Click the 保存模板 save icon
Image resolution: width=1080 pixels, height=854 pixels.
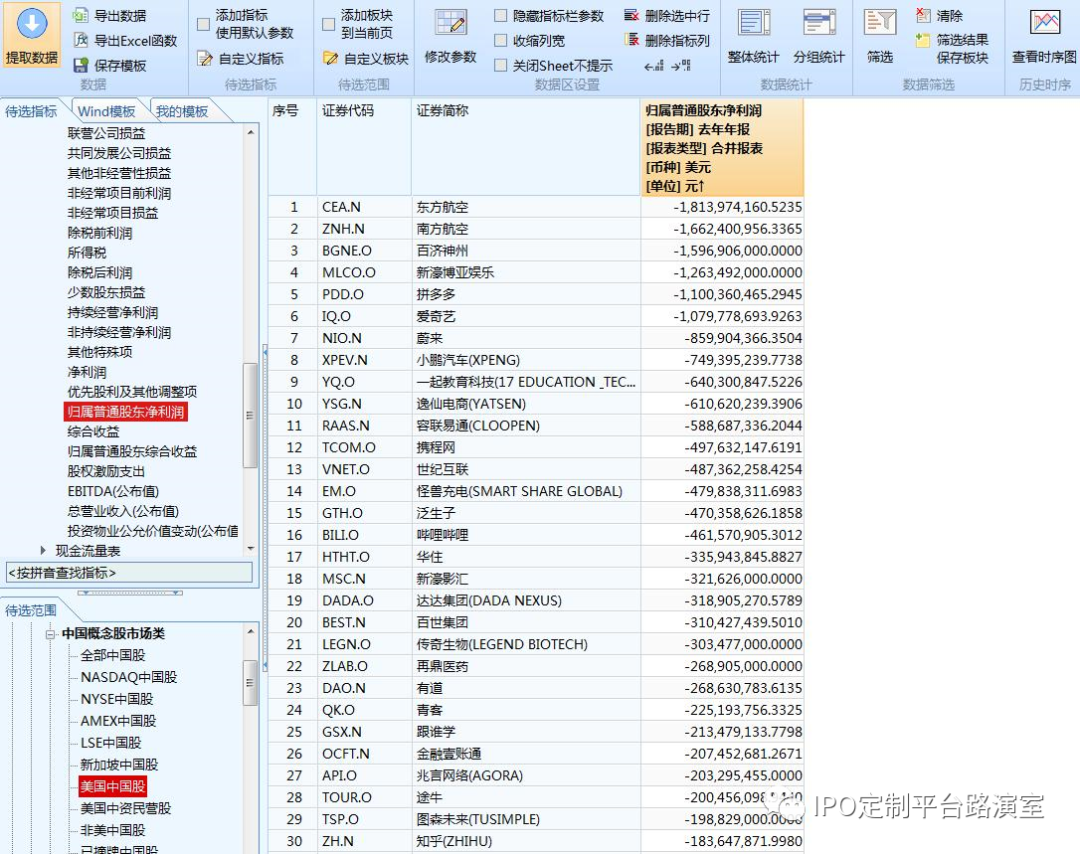81,65
